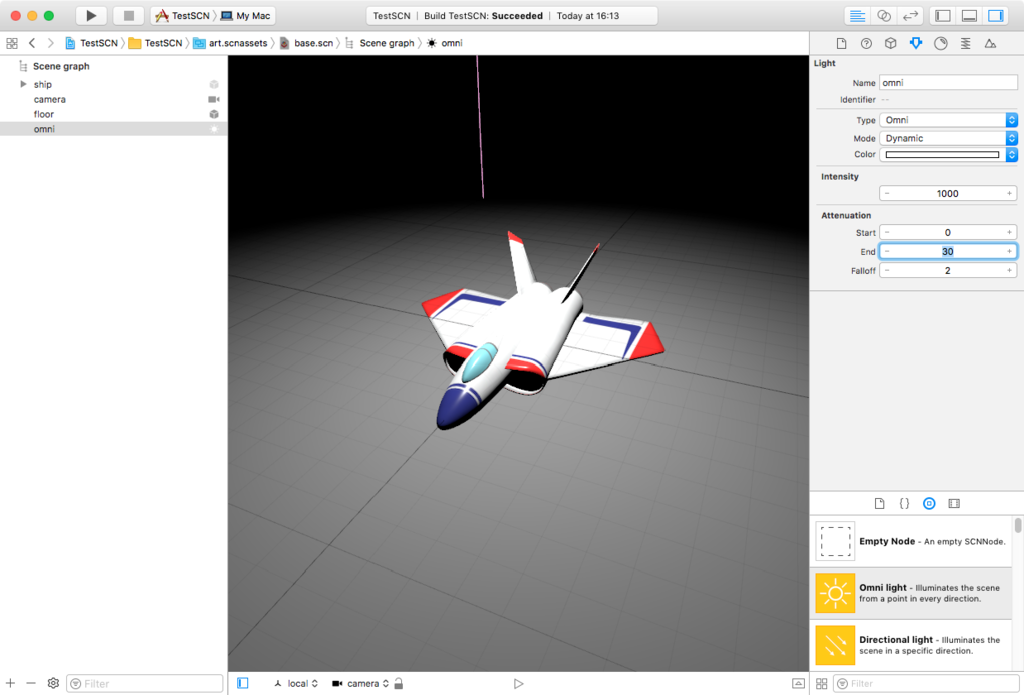Open the related items grid menu
The width and height of the screenshot is (1024, 695).
(x=12, y=43)
